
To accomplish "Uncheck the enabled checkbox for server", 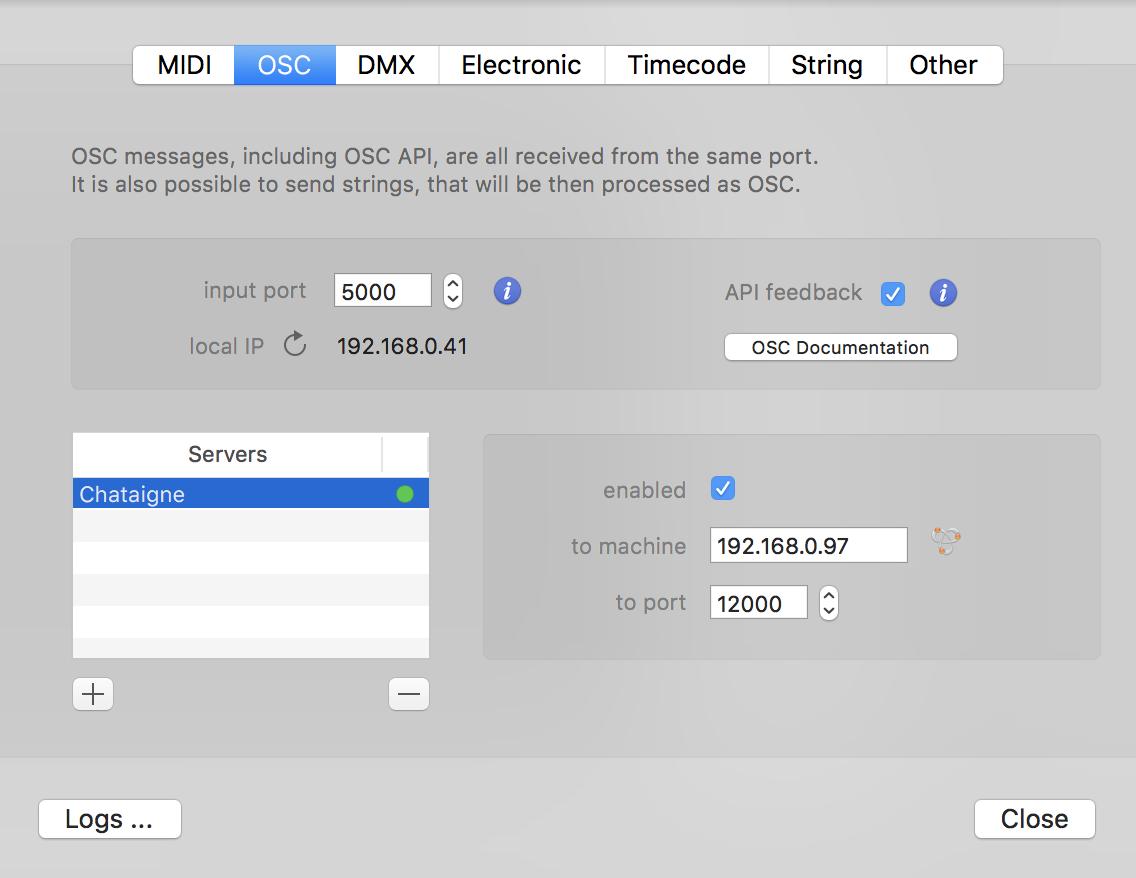I will click(x=722, y=489).
